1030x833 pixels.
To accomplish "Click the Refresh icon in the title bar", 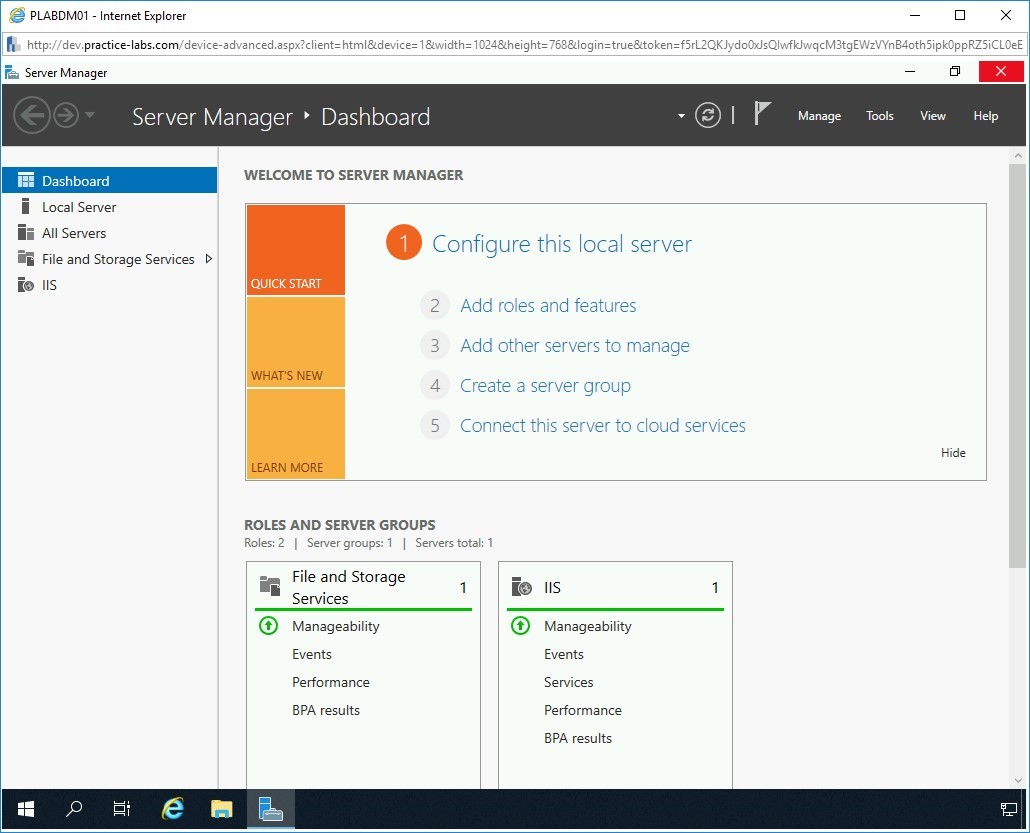I will [708, 115].
